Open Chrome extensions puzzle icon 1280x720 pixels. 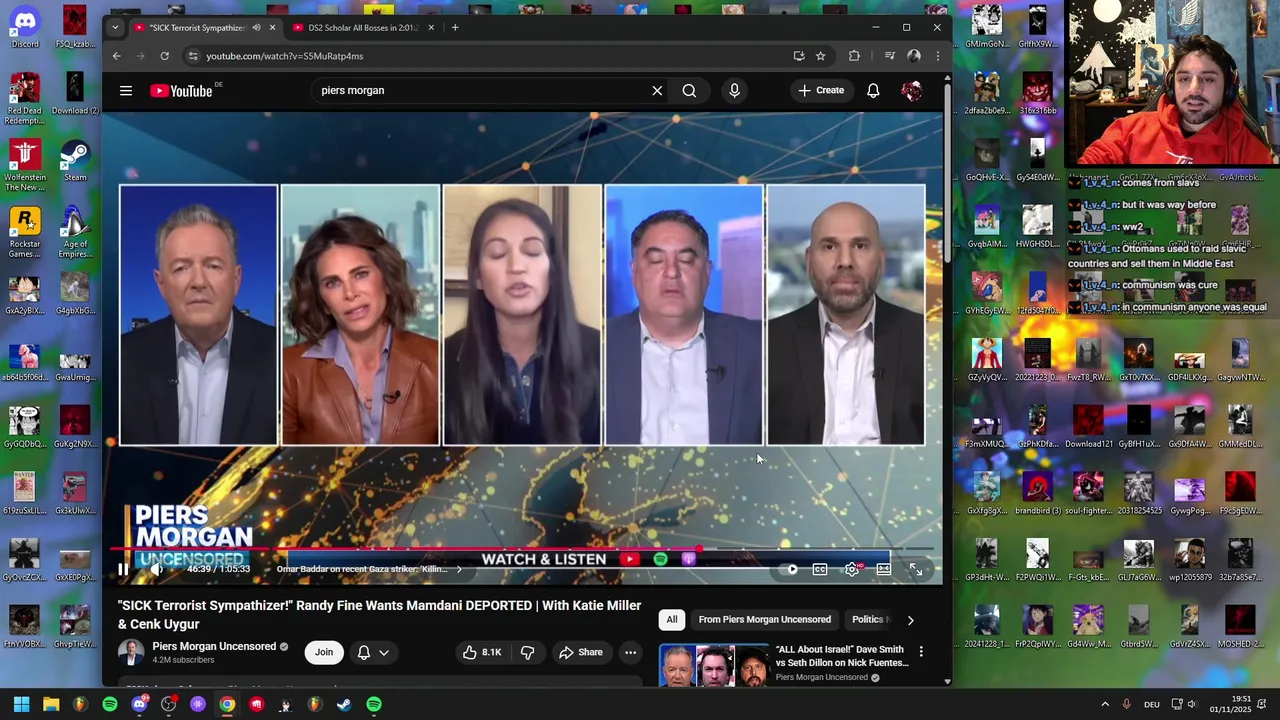[x=854, y=56]
